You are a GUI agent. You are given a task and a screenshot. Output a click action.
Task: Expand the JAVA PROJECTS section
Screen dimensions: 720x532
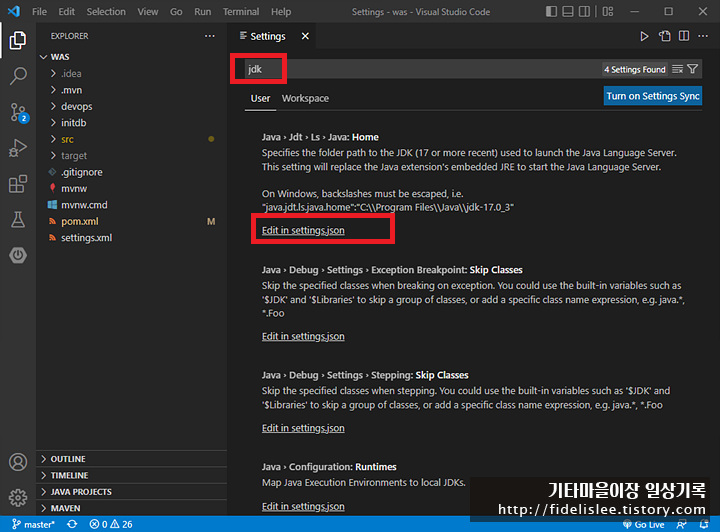point(131,492)
